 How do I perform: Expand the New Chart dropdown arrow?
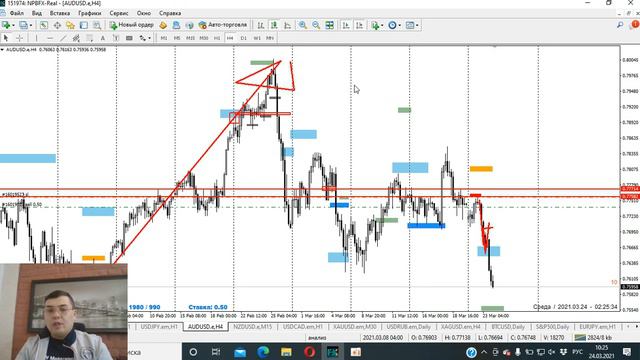tap(13, 25)
